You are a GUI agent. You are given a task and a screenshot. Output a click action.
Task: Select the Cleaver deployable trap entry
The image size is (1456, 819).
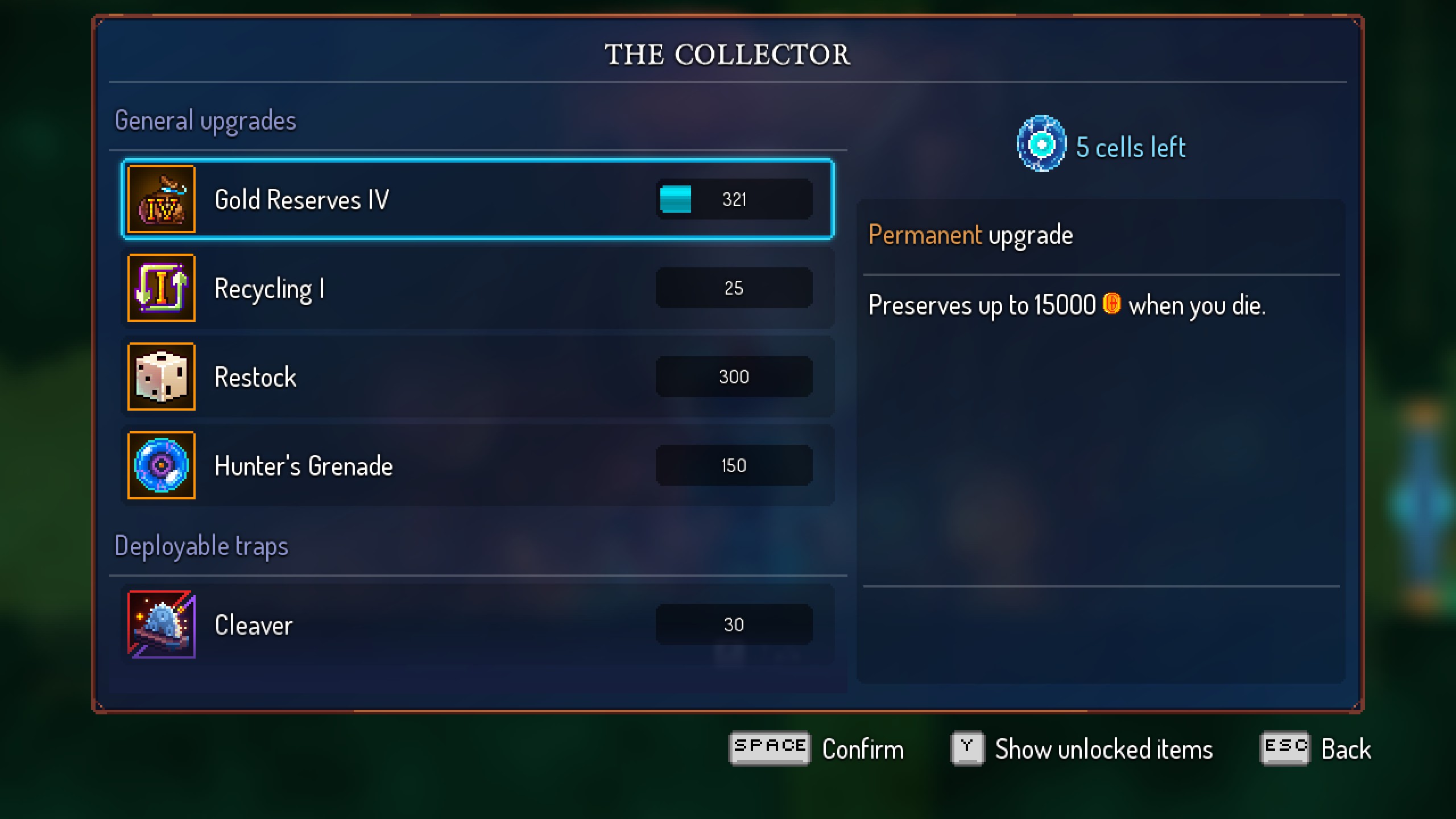click(478, 624)
